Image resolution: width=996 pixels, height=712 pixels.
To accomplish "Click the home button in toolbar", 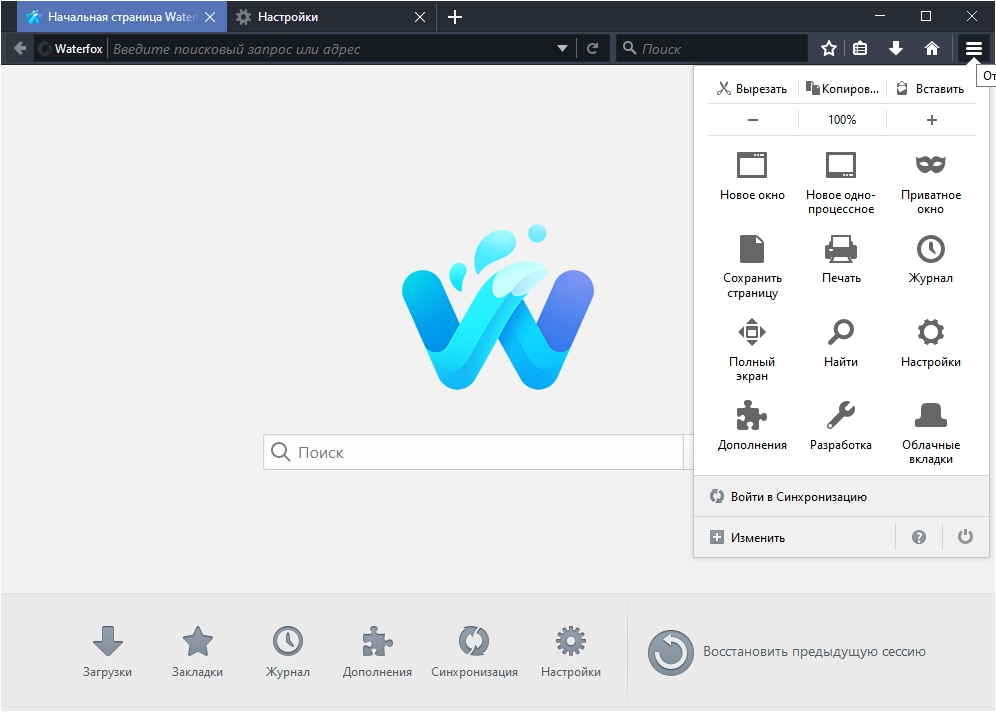I will pos(931,48).
